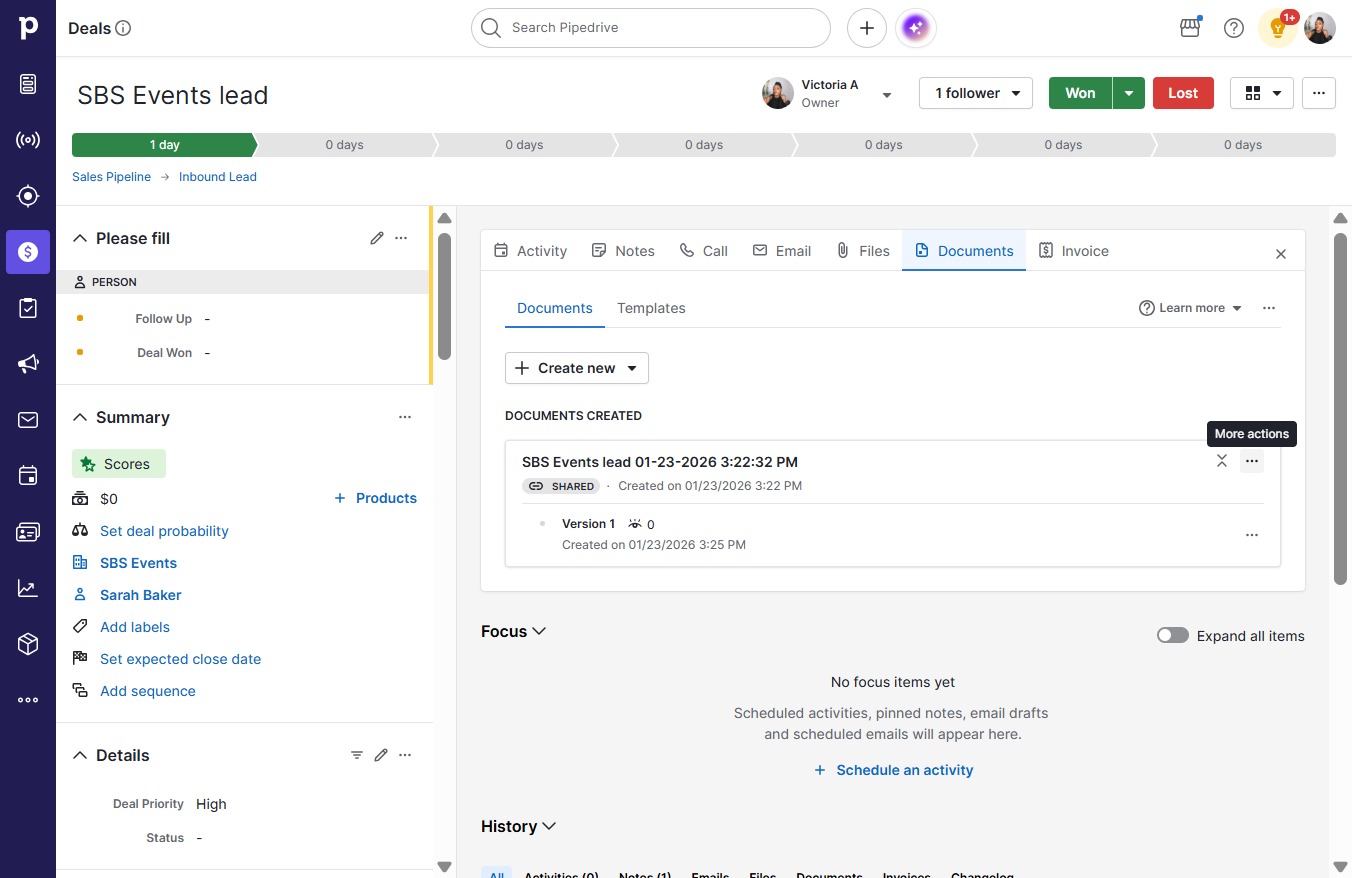
Task: Click the left panel scrollbar thumb
Action: point(445,297)
